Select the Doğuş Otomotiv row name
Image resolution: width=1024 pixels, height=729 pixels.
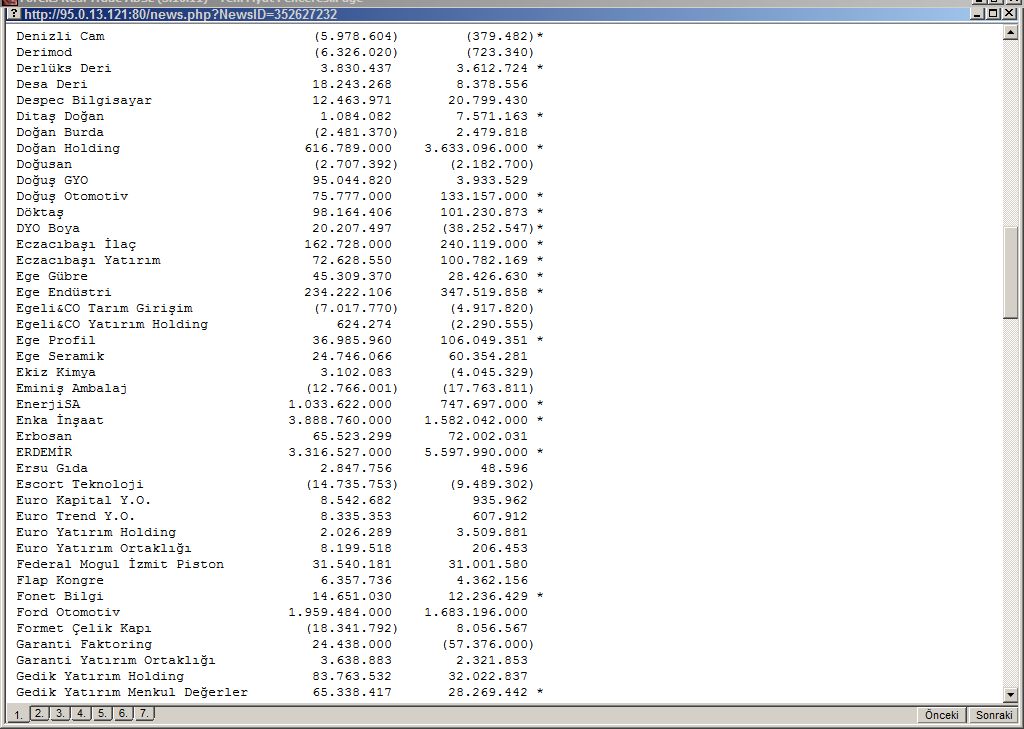pyautogui.click(x=72, y=196)
